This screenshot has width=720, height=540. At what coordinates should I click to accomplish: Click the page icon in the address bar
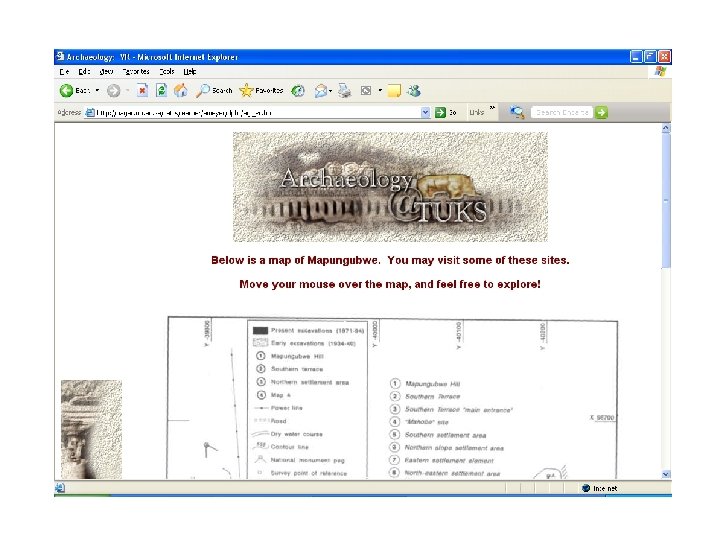coord(90,112)
